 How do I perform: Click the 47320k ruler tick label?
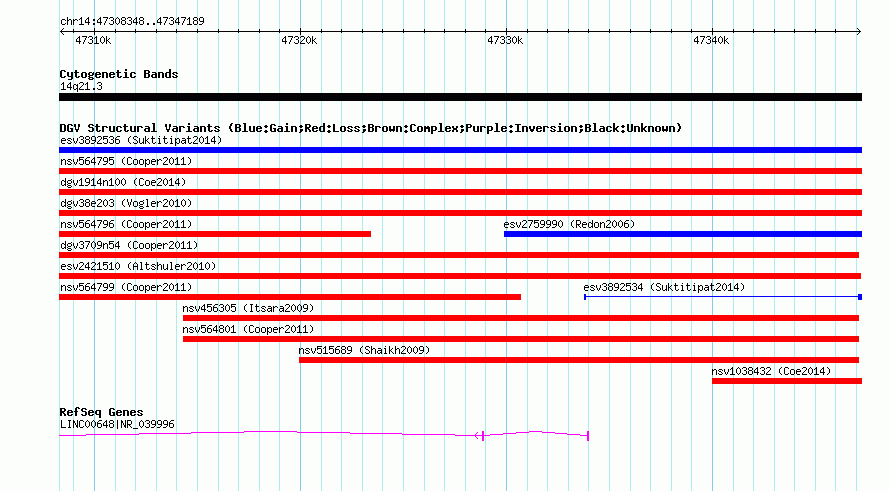[299, 40]
